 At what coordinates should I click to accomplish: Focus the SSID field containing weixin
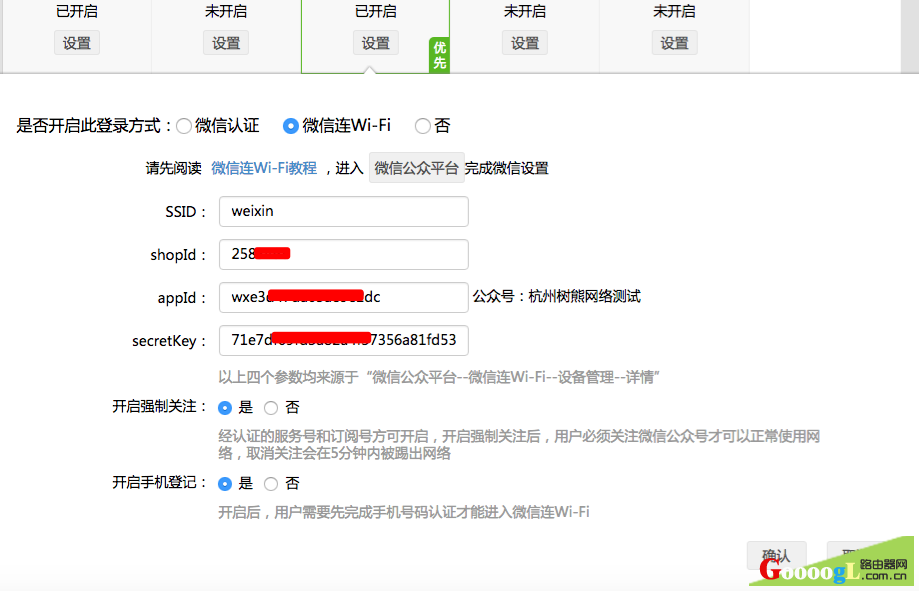coord(343,212)
